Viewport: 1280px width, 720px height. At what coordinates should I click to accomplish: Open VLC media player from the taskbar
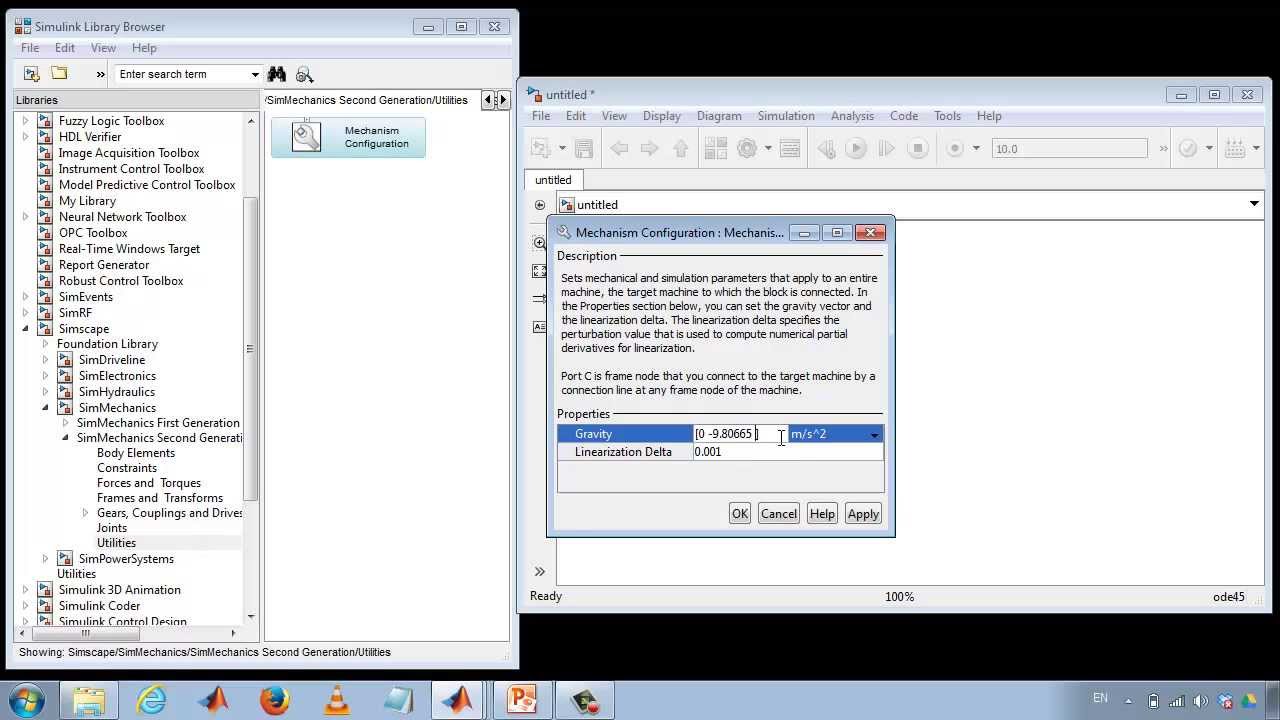(337, 700)
